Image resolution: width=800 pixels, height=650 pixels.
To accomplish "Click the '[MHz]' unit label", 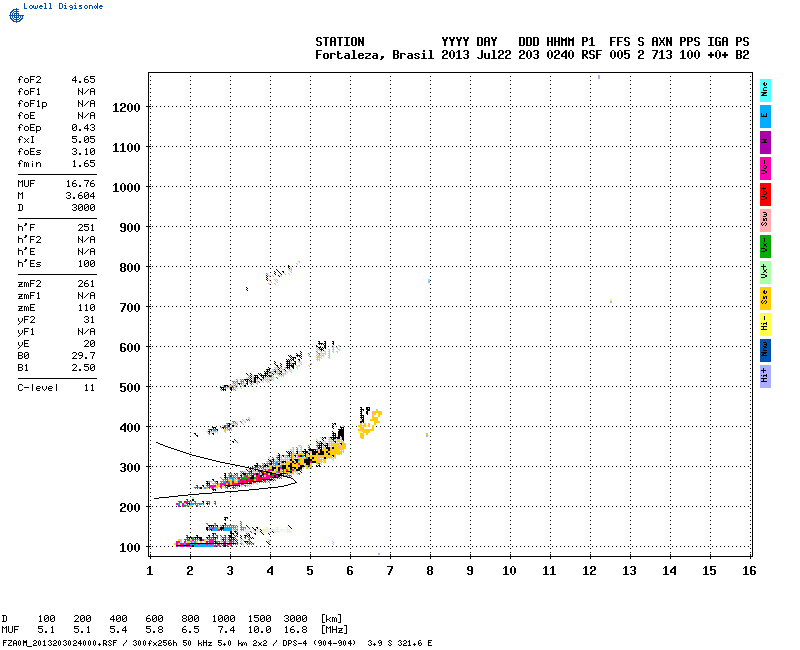I will [x=334, y=630].
